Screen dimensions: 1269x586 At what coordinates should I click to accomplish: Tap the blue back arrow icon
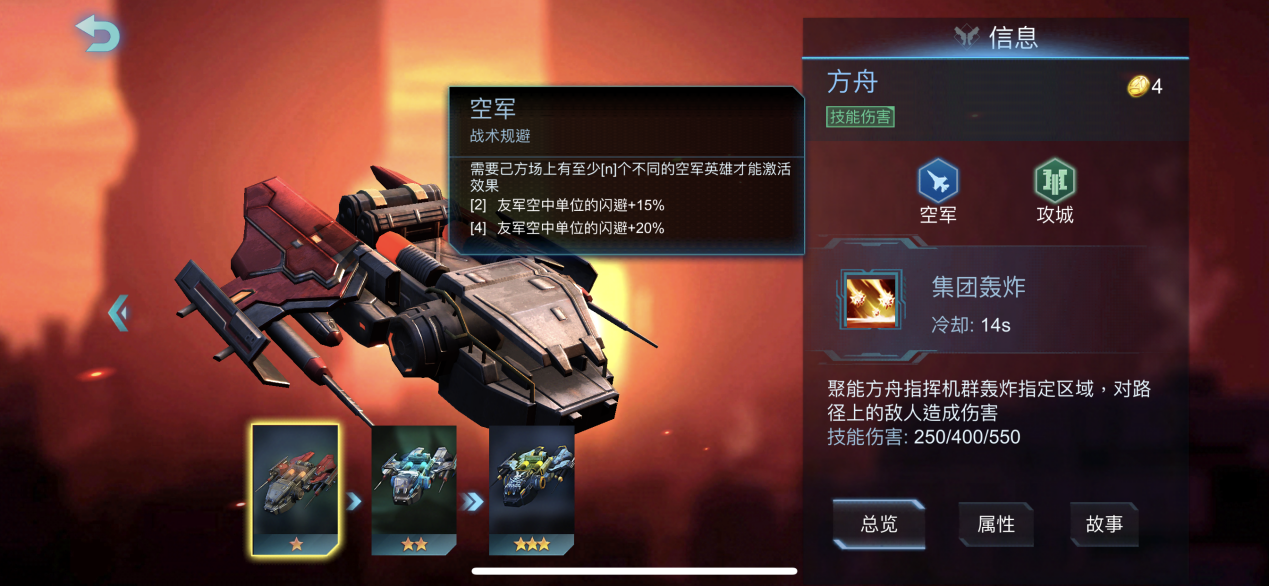(98, 34)
